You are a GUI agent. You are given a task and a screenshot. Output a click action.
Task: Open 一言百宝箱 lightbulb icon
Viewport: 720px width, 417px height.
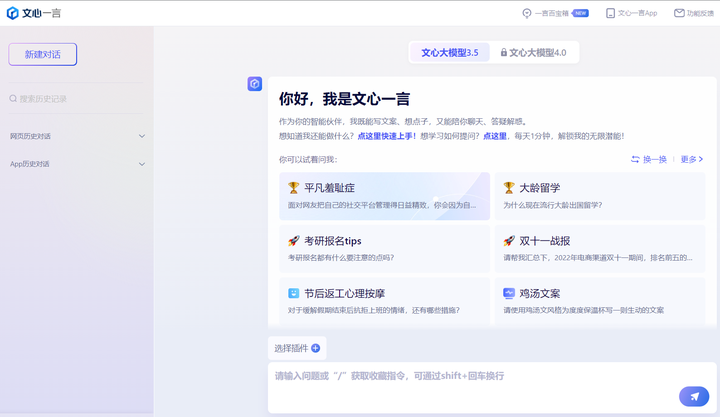527,13
